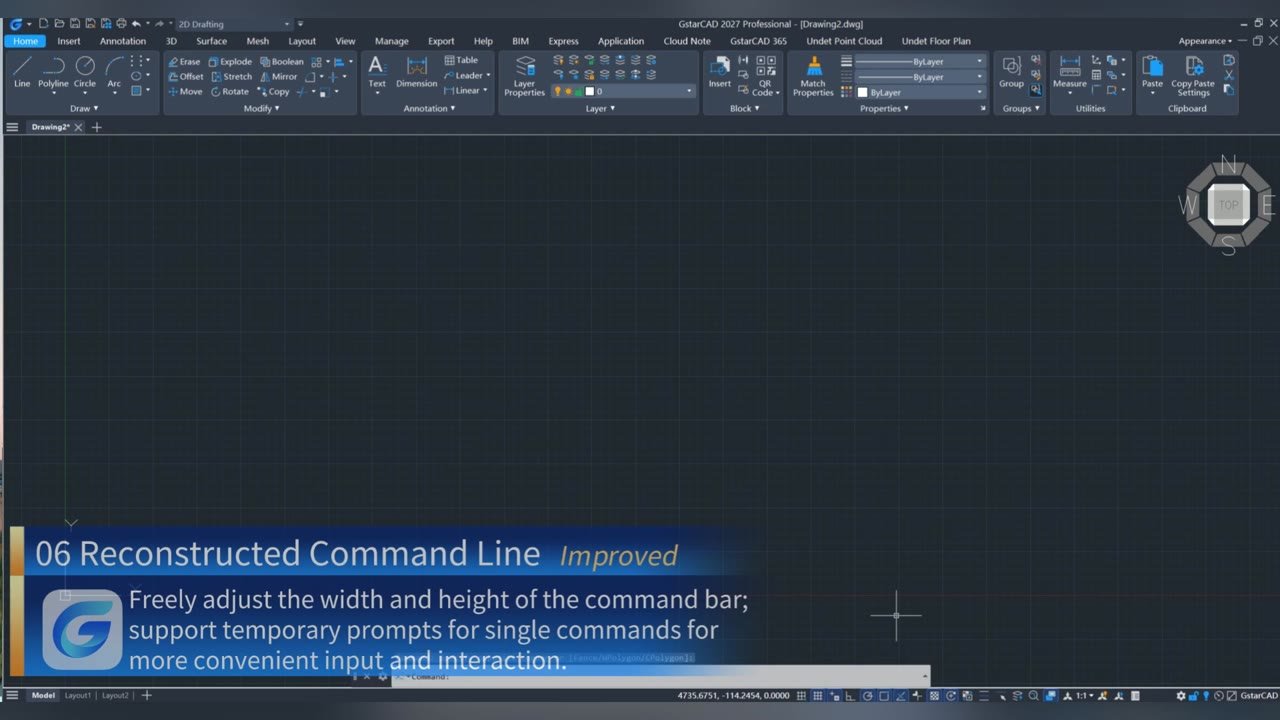
Task: Click the Cut scissors icon in Clipboard
Action: [x=1229, y=75]
